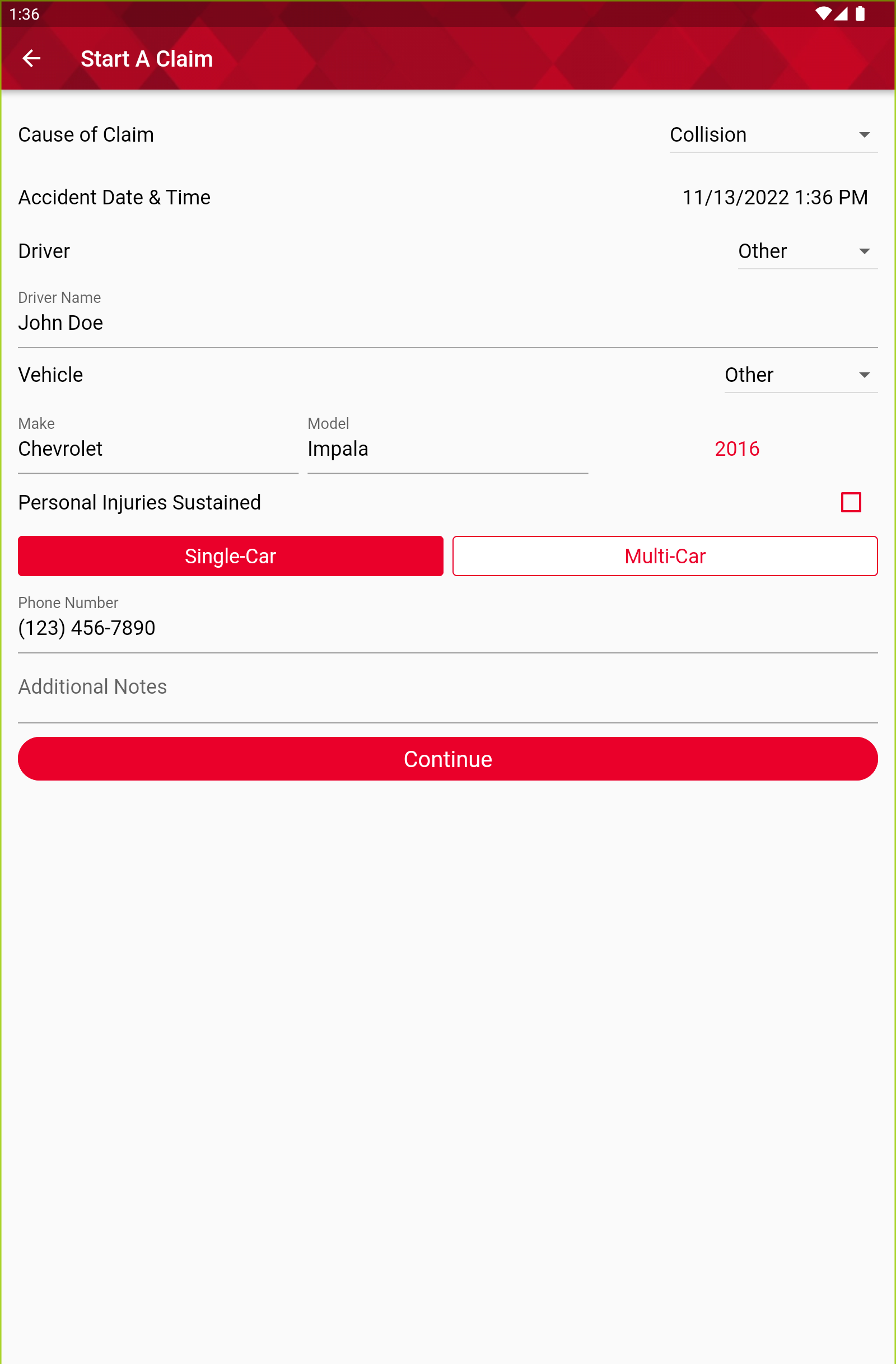
Task: Focus the Additional Notes field
Action: (447, 693)
